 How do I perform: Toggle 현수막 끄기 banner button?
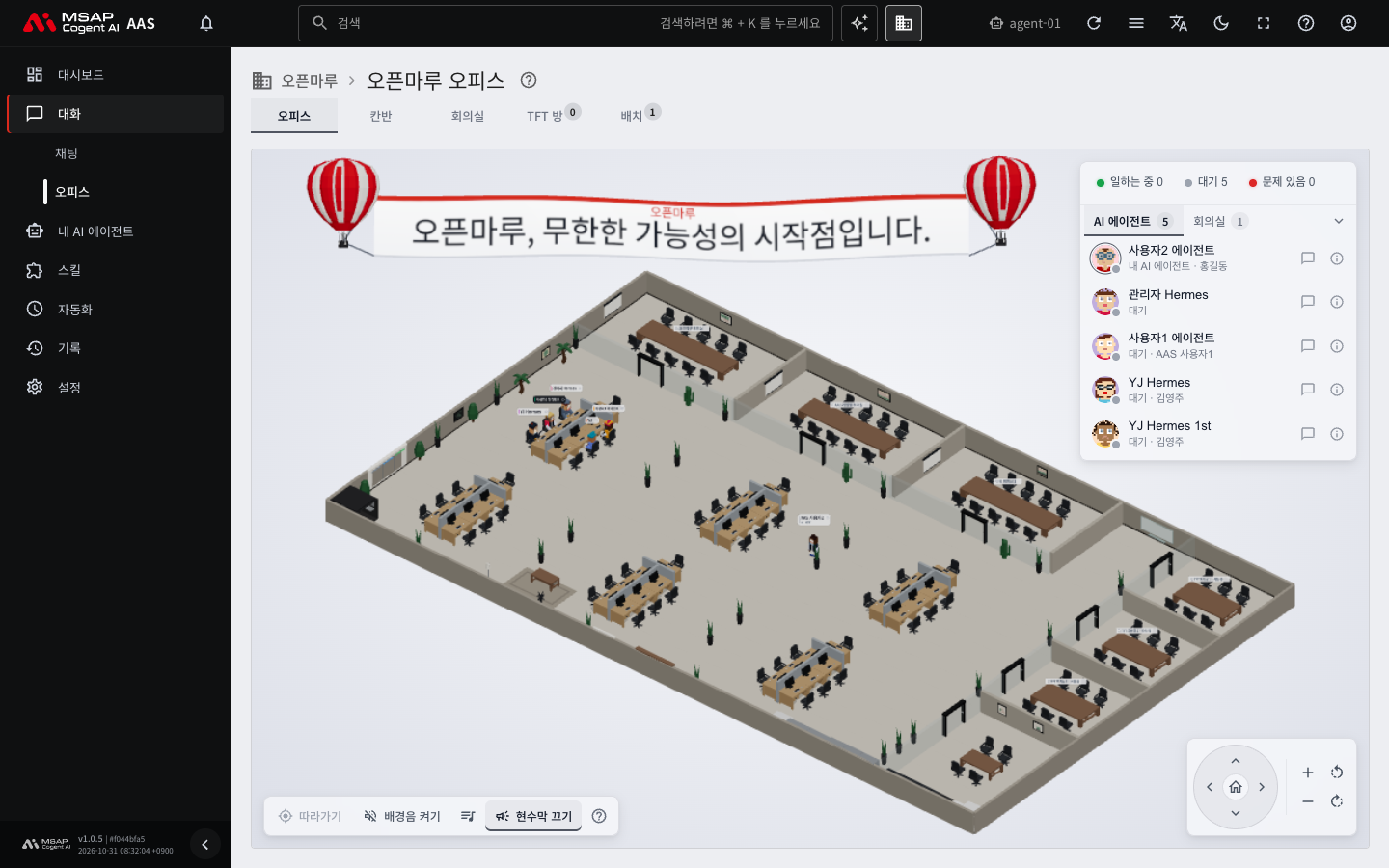pyautogui.click(x=533, y=816)
